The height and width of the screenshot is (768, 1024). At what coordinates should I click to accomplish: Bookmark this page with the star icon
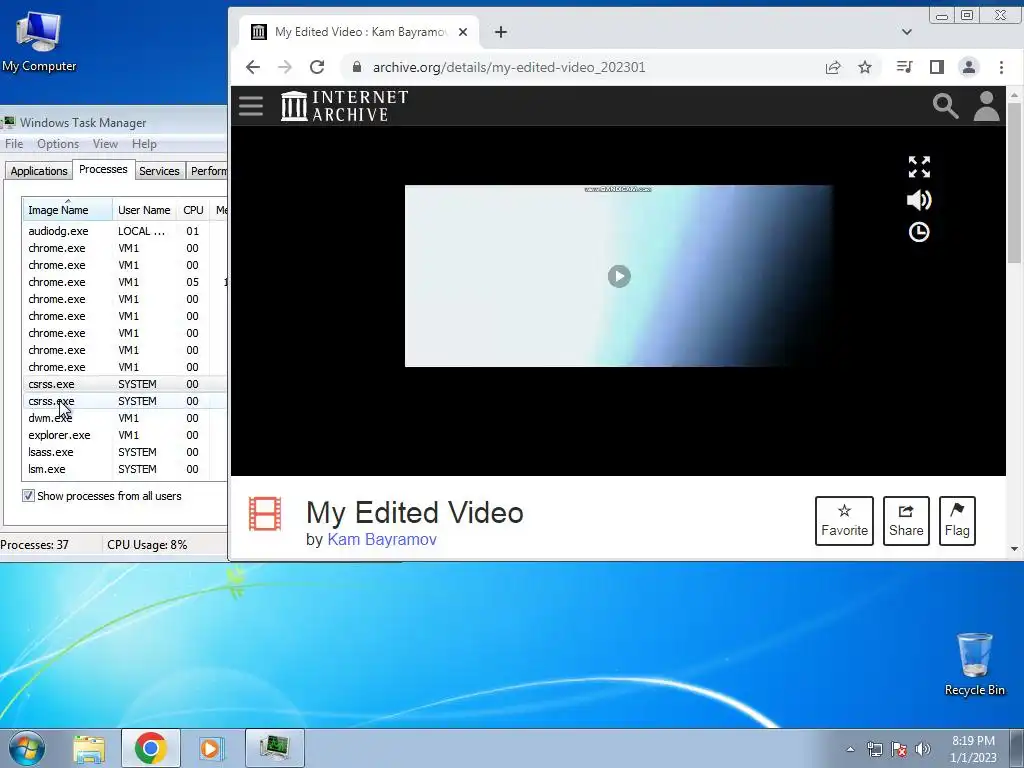[x=865, y=67]
